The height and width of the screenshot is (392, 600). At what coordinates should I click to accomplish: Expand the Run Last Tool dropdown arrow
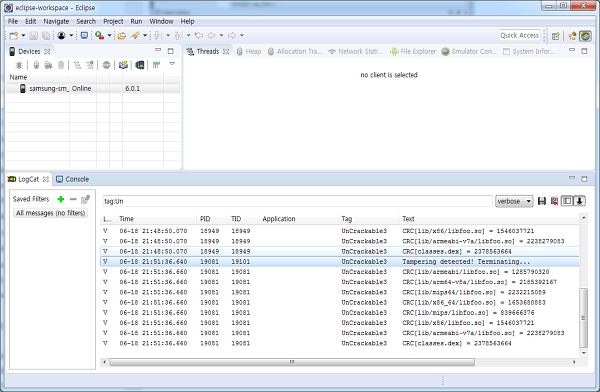tap(109, 36)
